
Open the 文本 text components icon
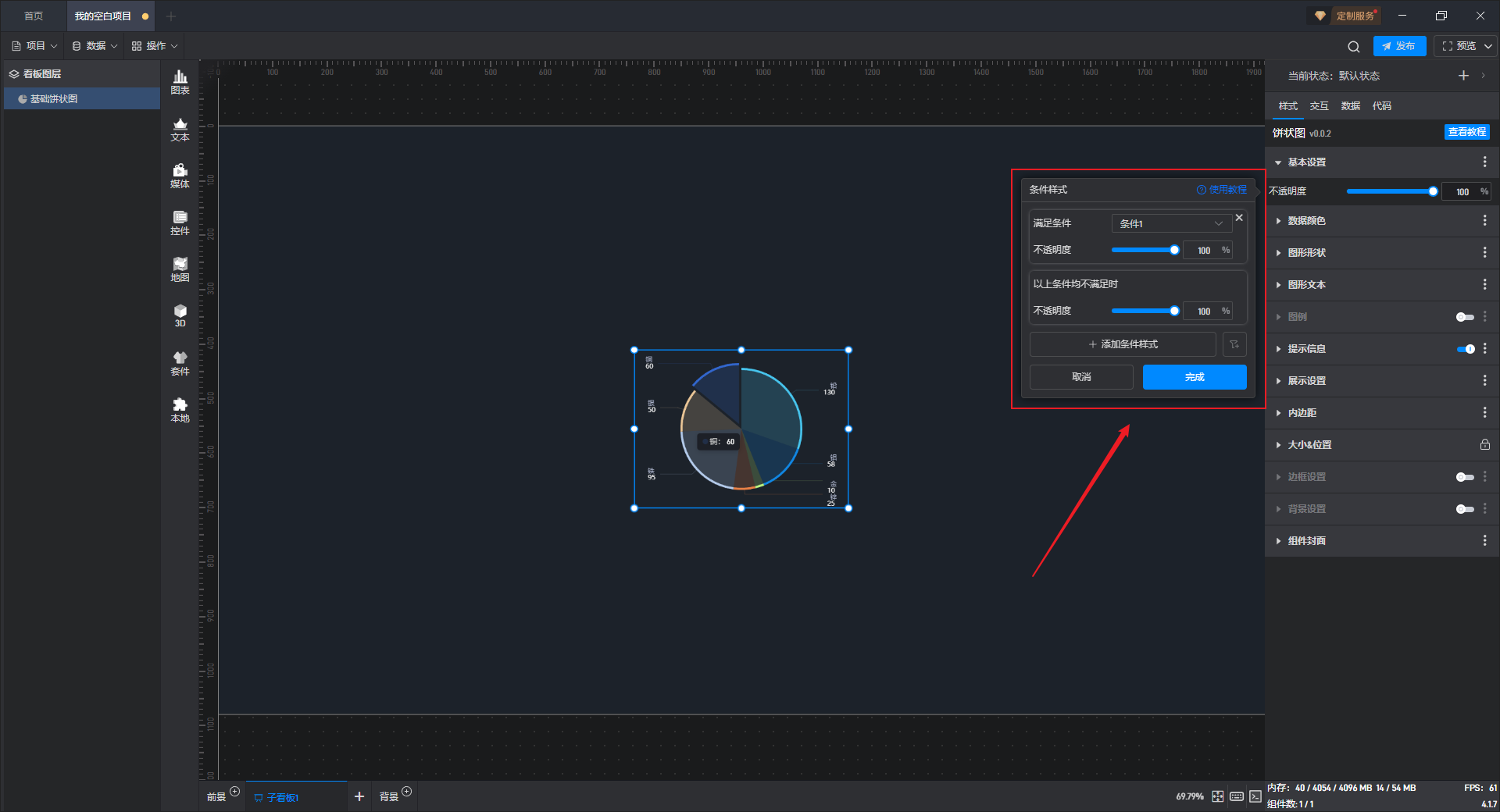(180, 129)
